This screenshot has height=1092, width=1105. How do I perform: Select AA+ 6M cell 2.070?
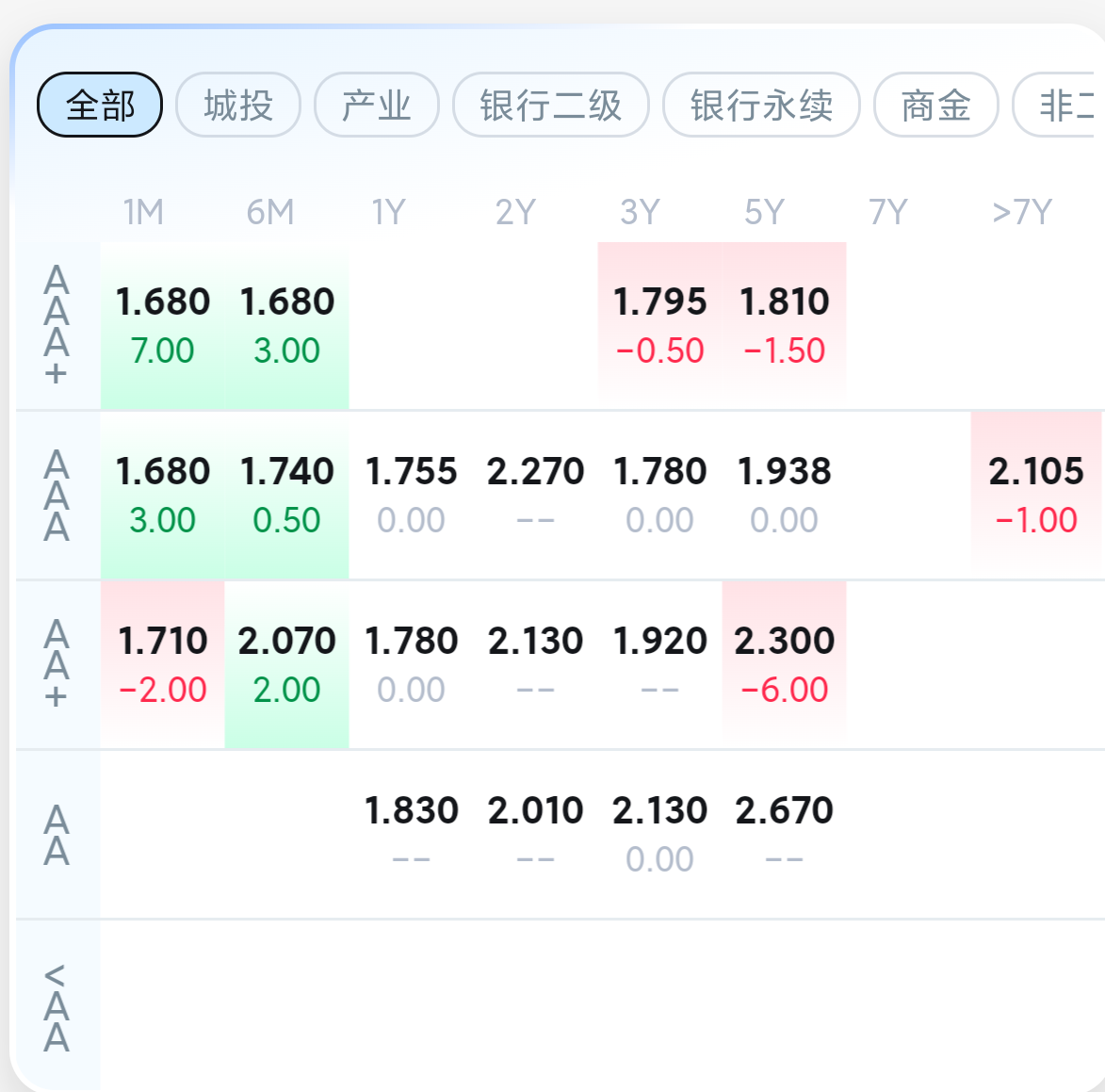pos(287,663)
